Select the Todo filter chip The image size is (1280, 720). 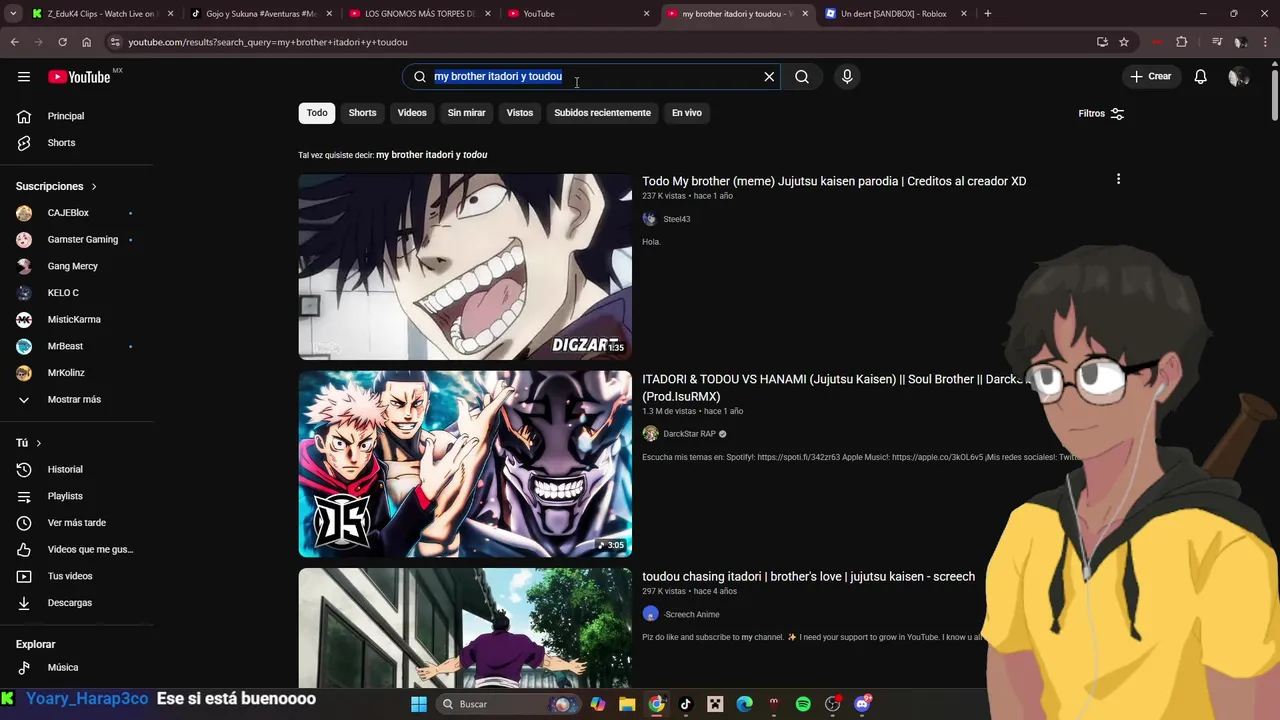(317, 113)
